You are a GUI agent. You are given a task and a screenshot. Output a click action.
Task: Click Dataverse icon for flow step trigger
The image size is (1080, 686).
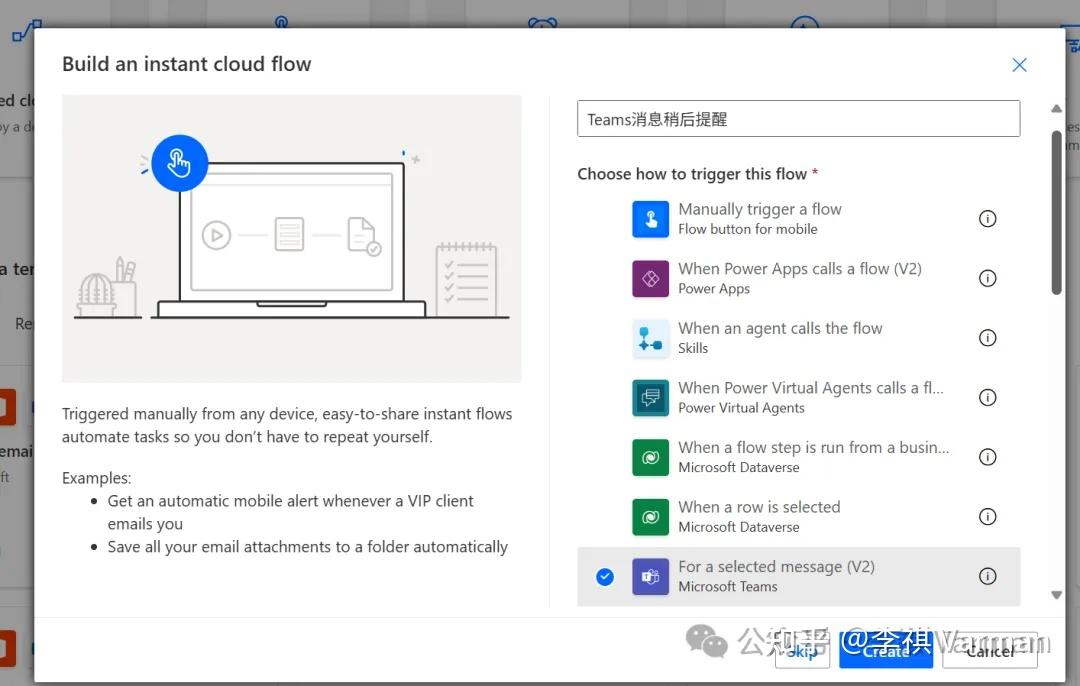[650, 457]
